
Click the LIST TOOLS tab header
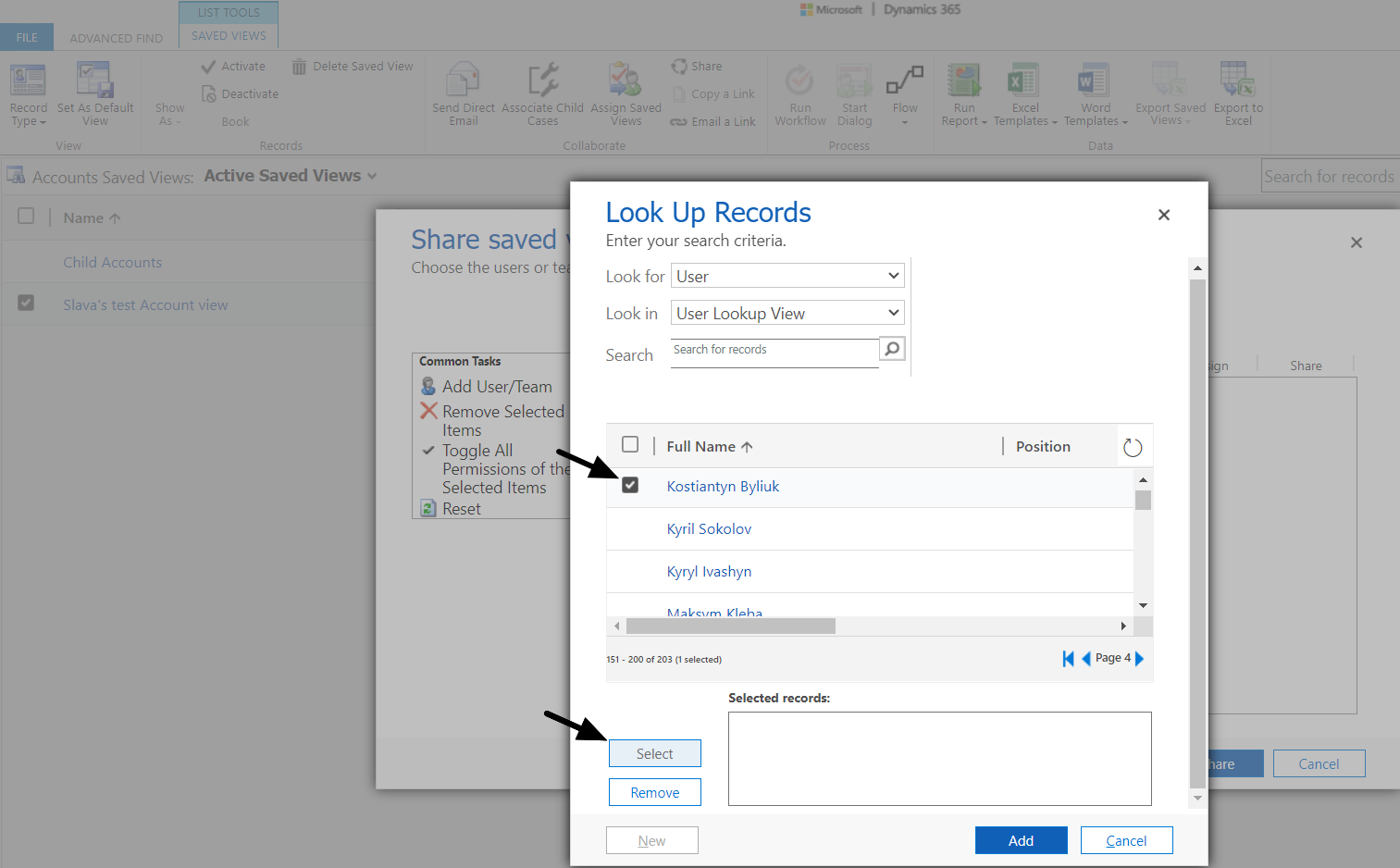pyautogui.click(x=229, y=13)
